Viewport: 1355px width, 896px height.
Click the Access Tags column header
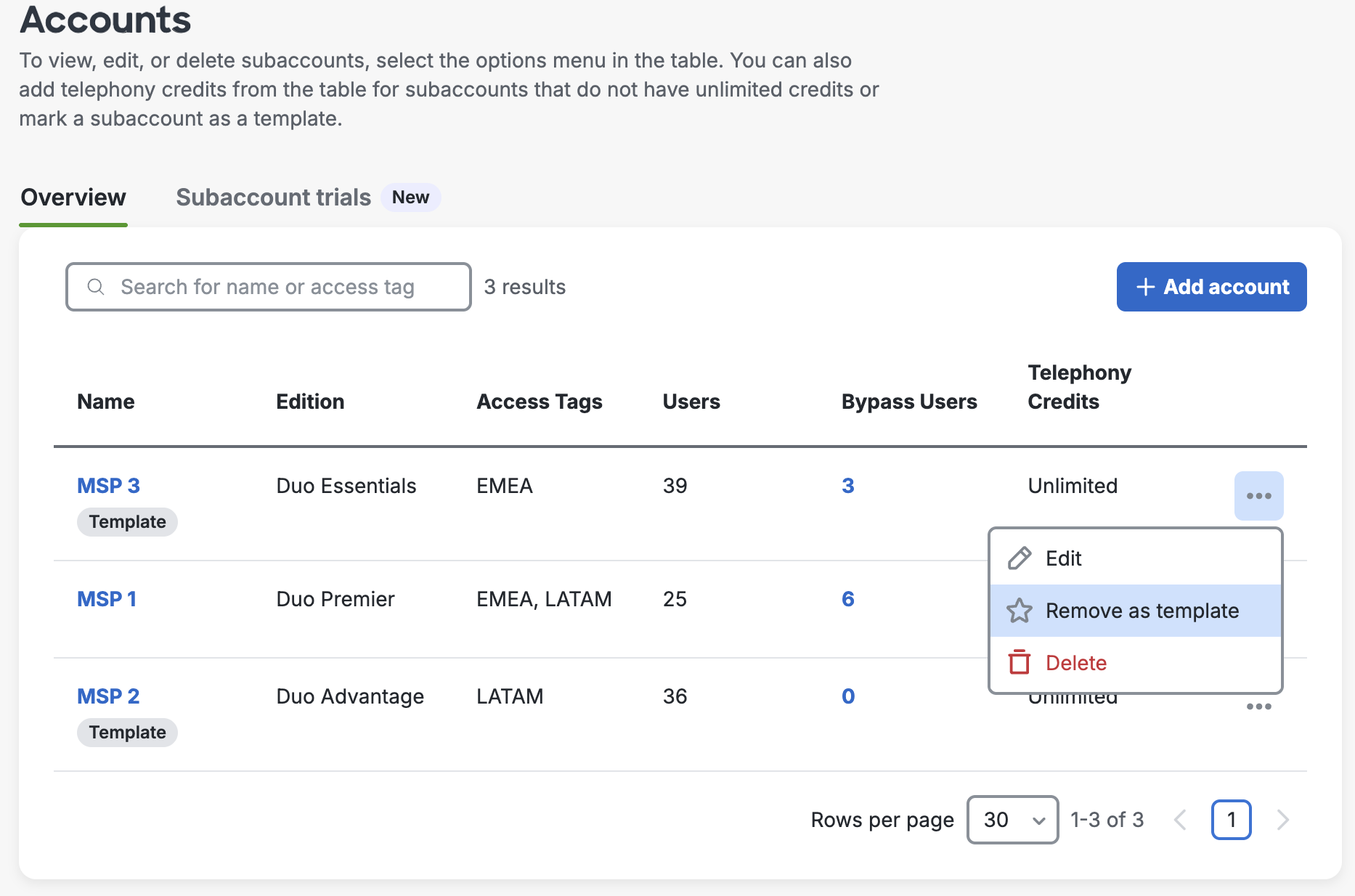point(540,402)
